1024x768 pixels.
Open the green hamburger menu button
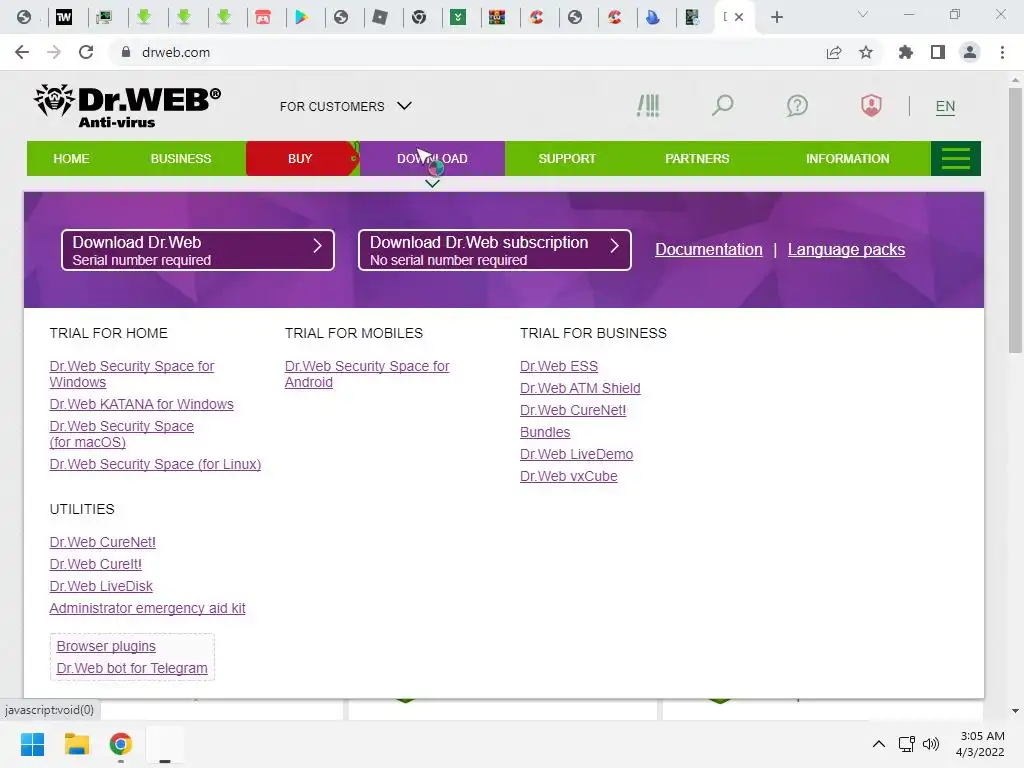click(x=955, y=158)
